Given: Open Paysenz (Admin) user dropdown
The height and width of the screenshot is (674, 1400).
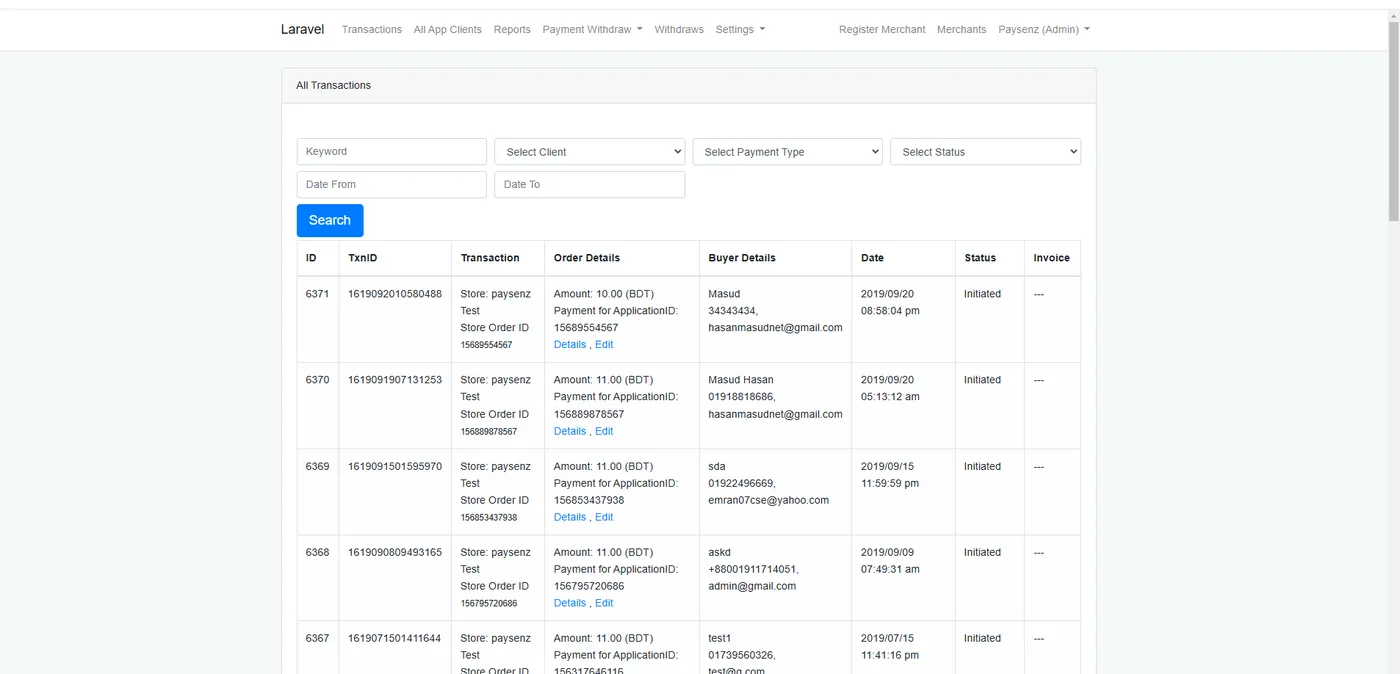Looking at the screenshot, I should click(x=1044, y=30).
